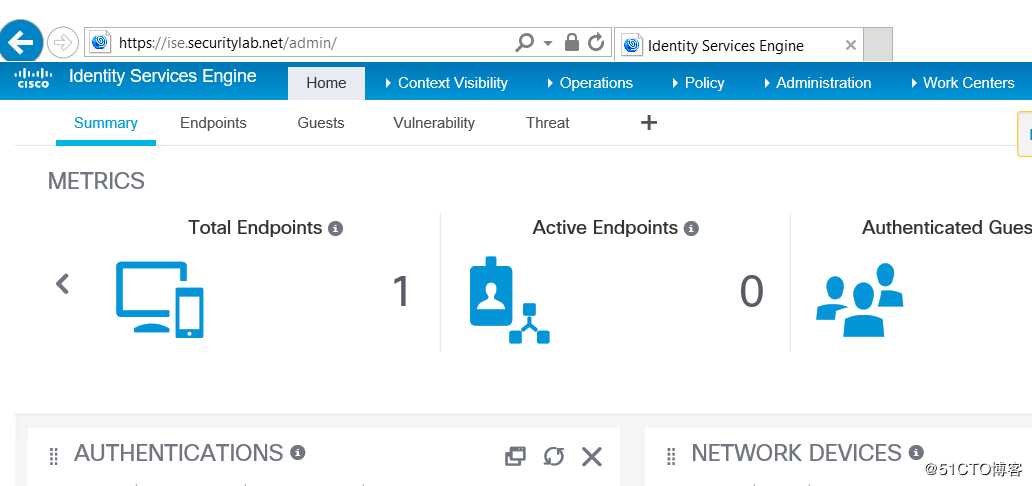Click the security padlock icon
Viewport: 1032px width, 486px height.
[x=572, y=43]
